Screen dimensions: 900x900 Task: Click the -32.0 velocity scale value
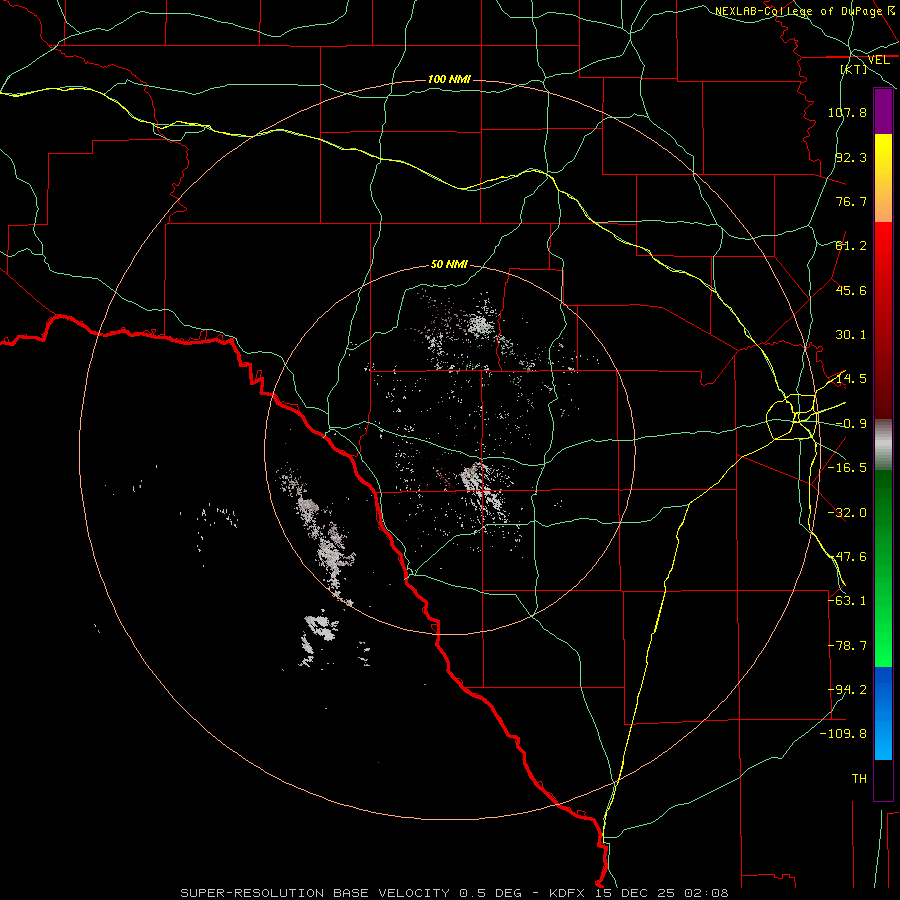click(847, 513)
